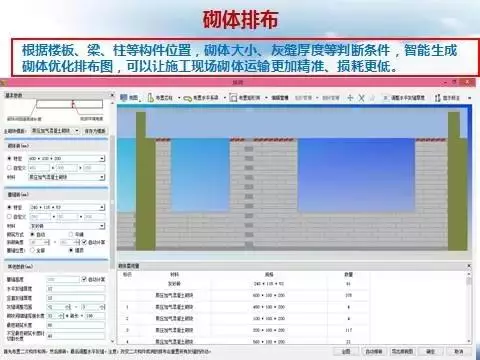Open the masonry block material dropdown
480x360 pixels.
tap(67, 177)
